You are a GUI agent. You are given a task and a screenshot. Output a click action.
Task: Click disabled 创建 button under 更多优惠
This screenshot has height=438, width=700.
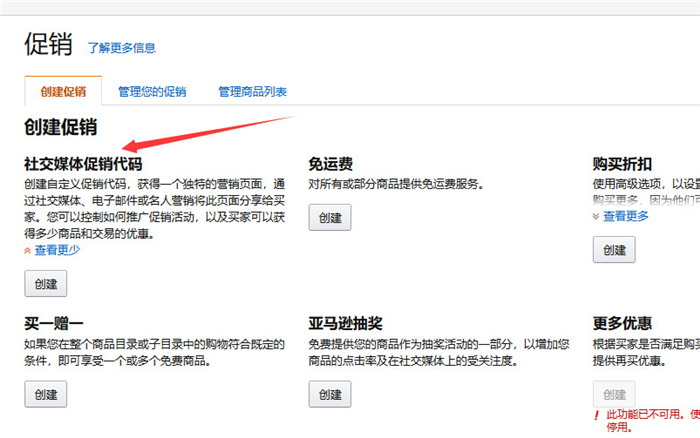pyautogui.click(x=614, y=394)
